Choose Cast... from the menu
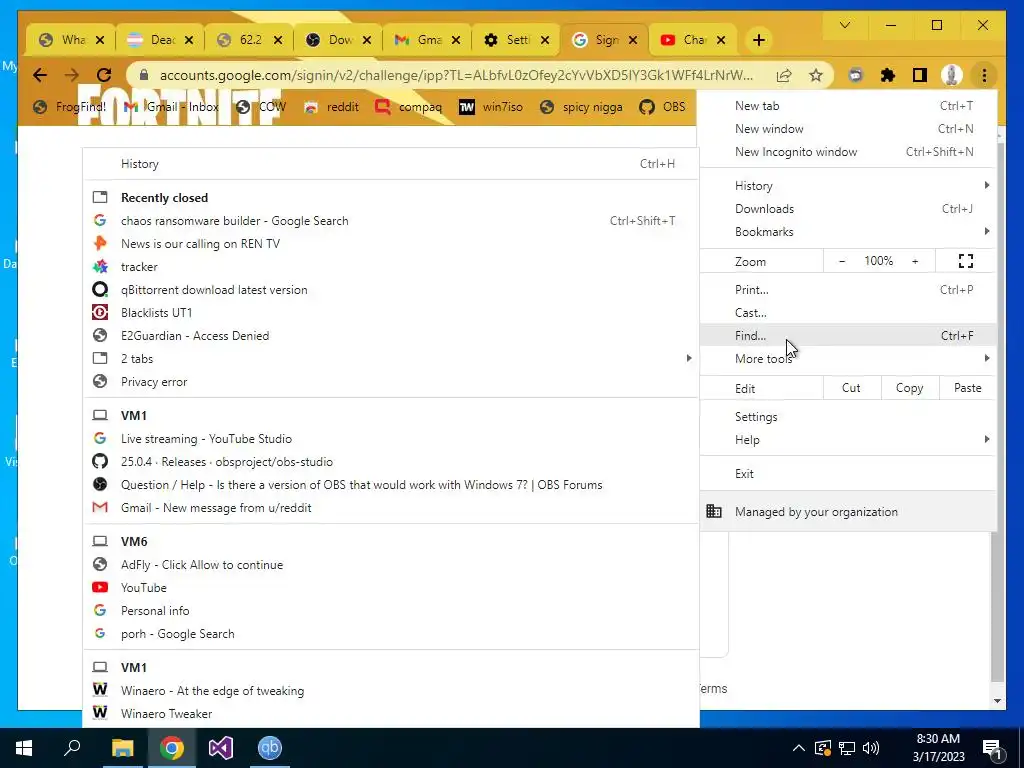1024x768 pixels. 848,313
